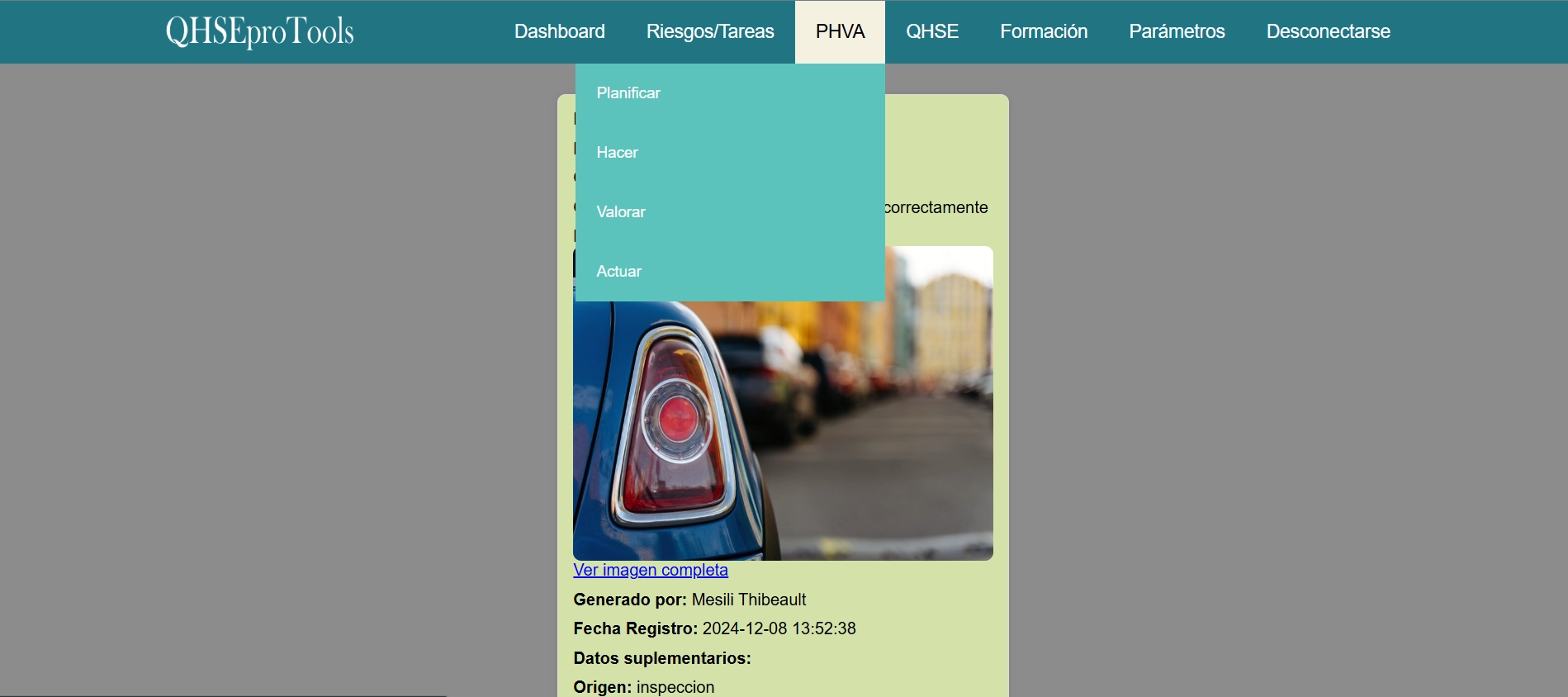Choose Hacer in the PHVA submenu
The height and width of the screenshot is (697, 1568).
618,153
